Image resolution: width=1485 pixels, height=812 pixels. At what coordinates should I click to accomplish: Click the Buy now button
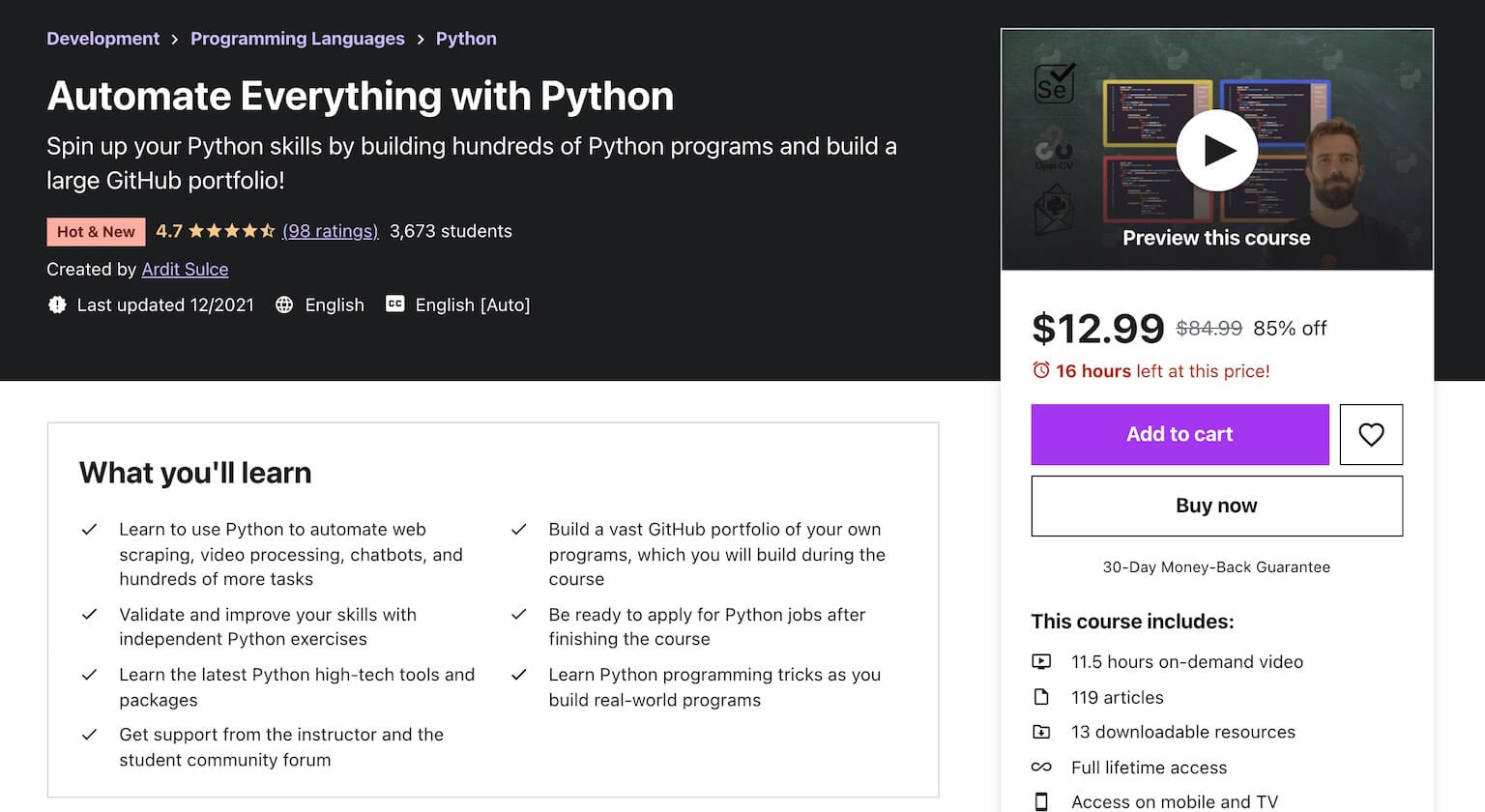coord(1216,506)
